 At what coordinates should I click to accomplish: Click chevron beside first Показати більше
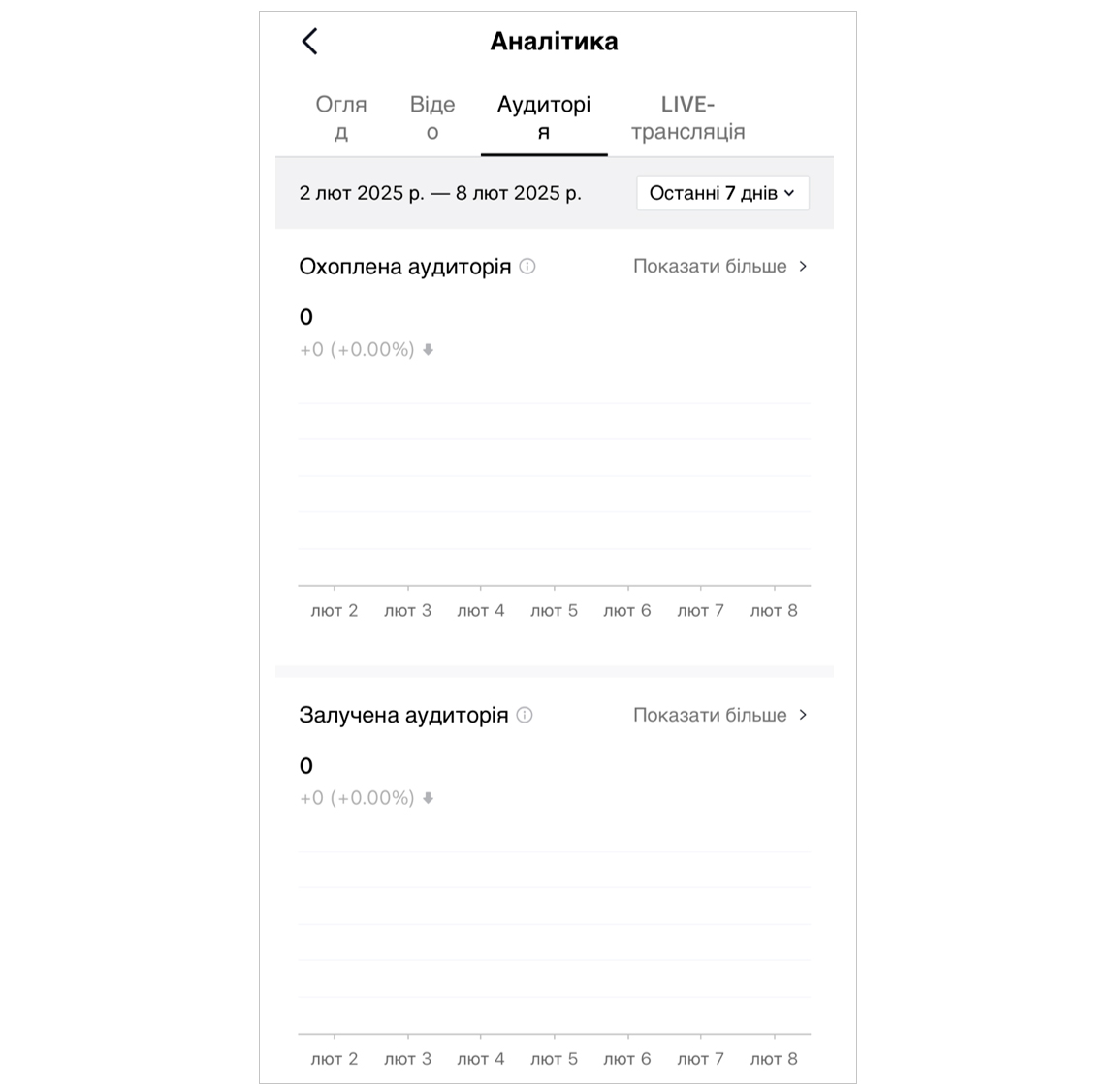click(803, 267)
